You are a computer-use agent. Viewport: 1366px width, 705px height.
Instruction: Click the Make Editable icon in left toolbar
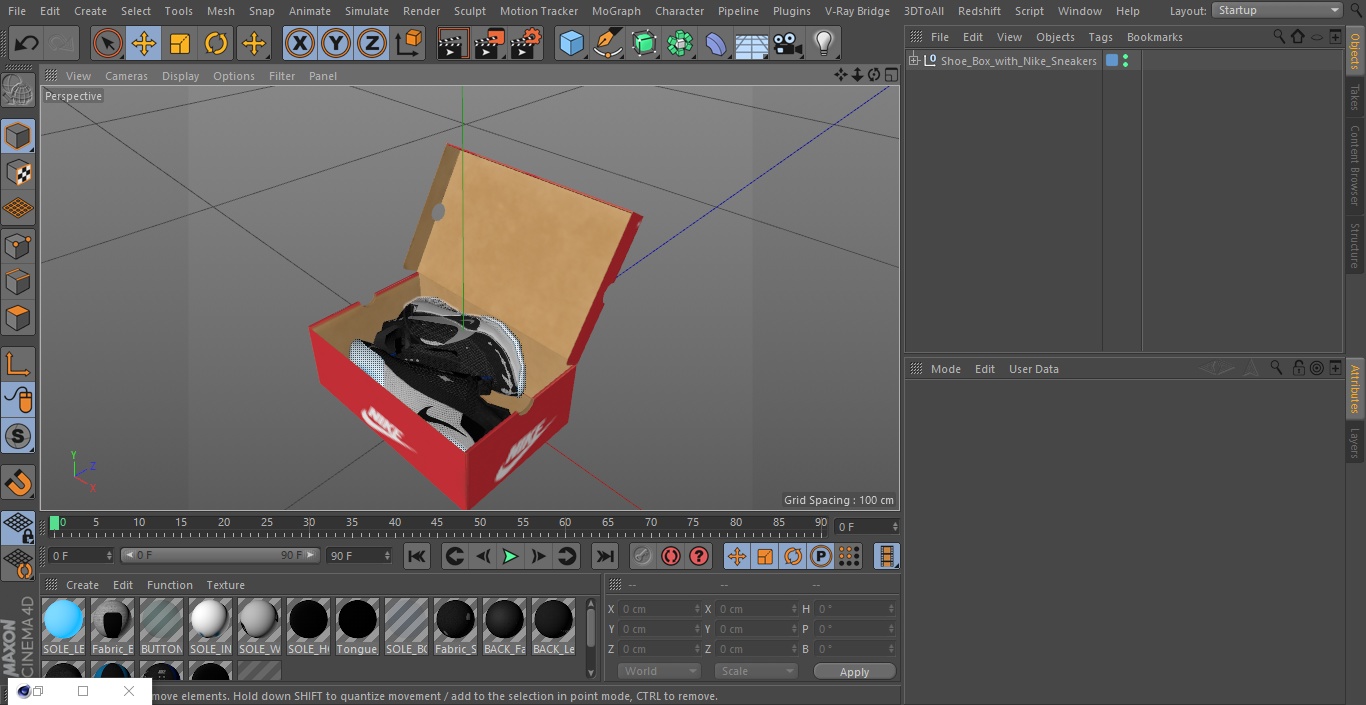coord(18,90)
